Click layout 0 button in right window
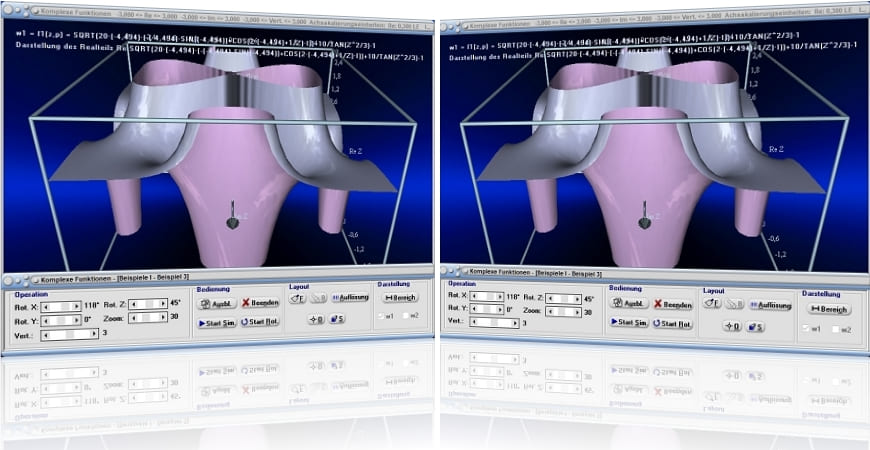Screen dimensions: 870x450 point(731,326)
